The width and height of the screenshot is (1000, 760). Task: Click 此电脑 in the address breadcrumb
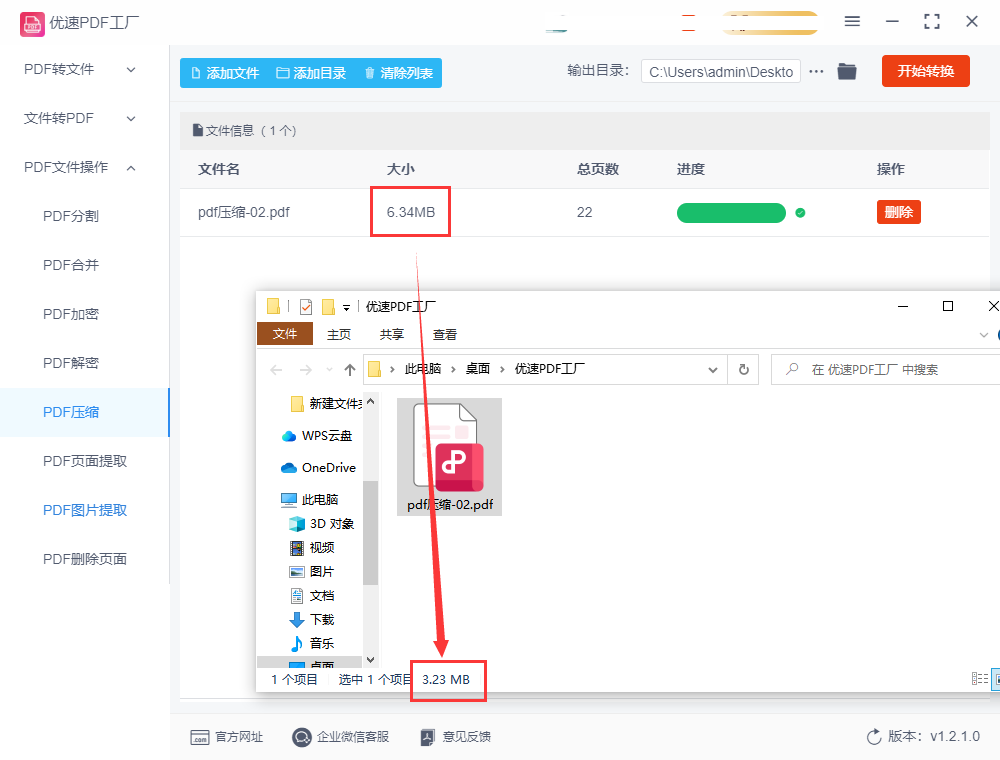(423, 369)
